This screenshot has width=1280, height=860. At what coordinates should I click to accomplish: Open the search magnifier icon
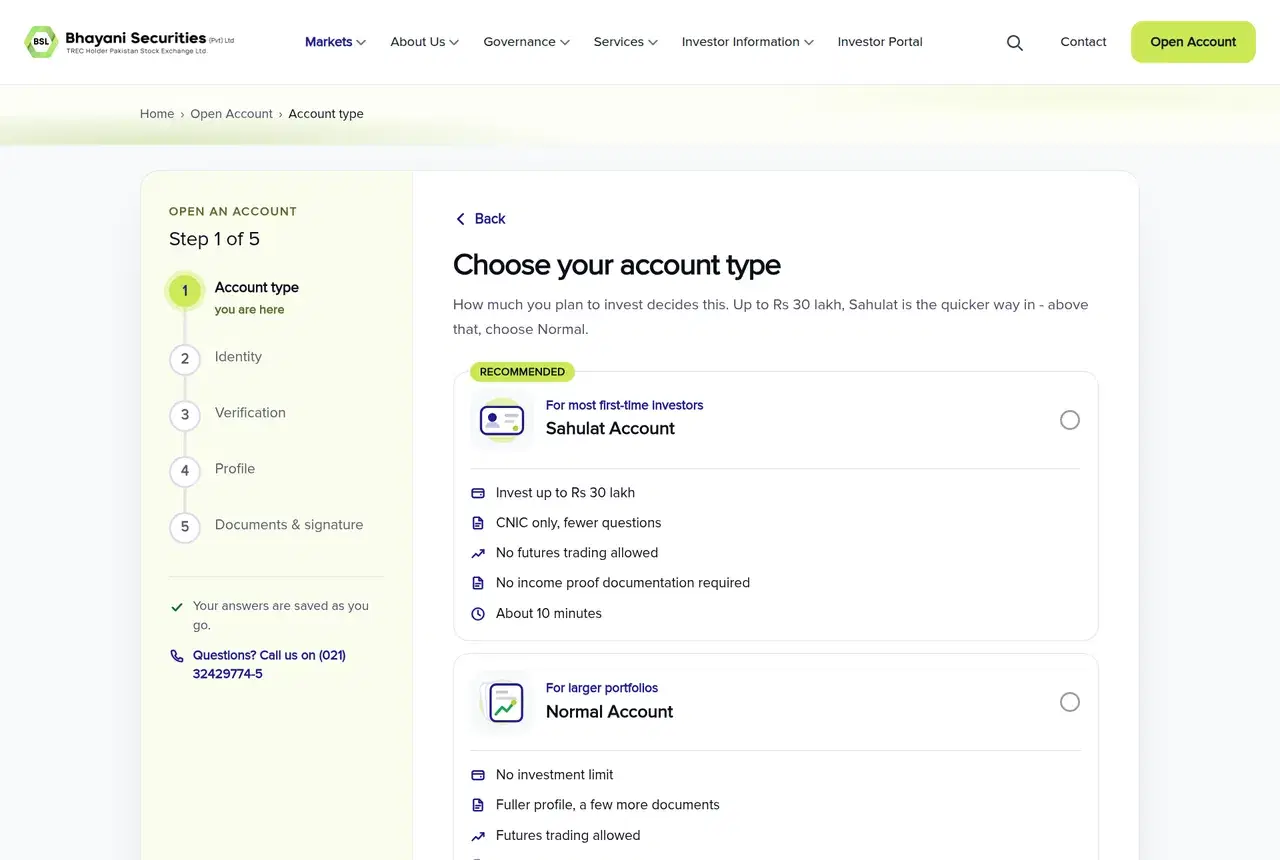pos(1015,42)
